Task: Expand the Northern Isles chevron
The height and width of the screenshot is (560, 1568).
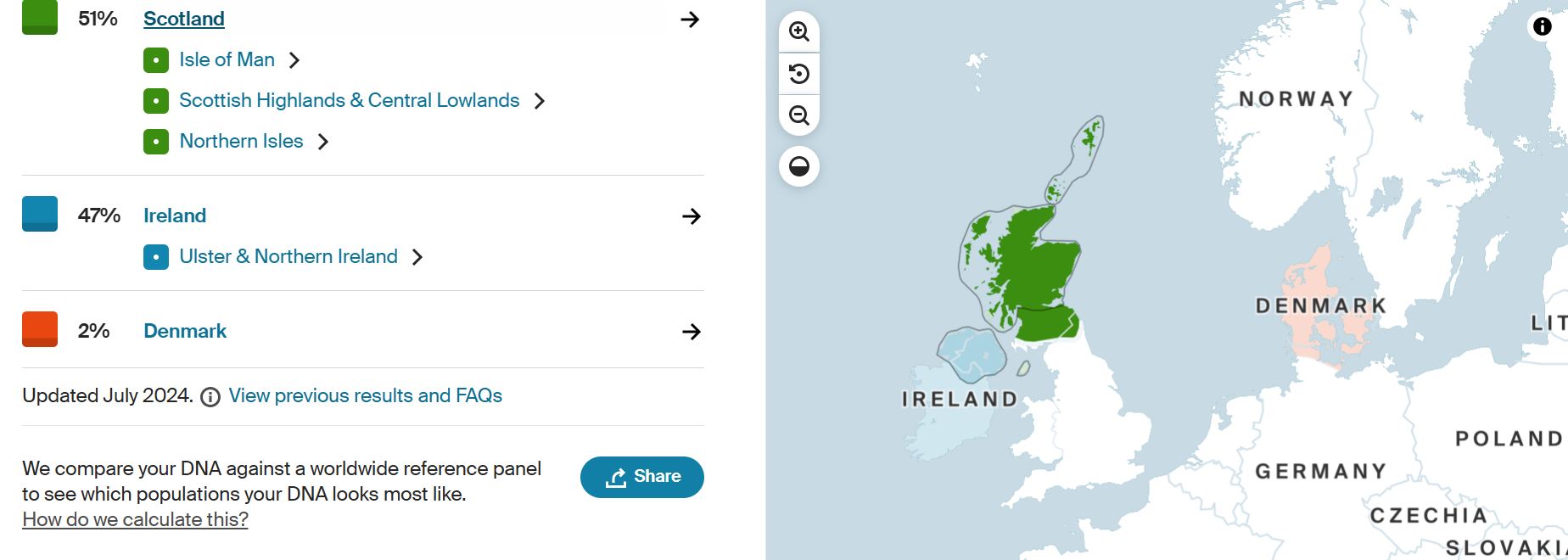Action: pos(322,142)
